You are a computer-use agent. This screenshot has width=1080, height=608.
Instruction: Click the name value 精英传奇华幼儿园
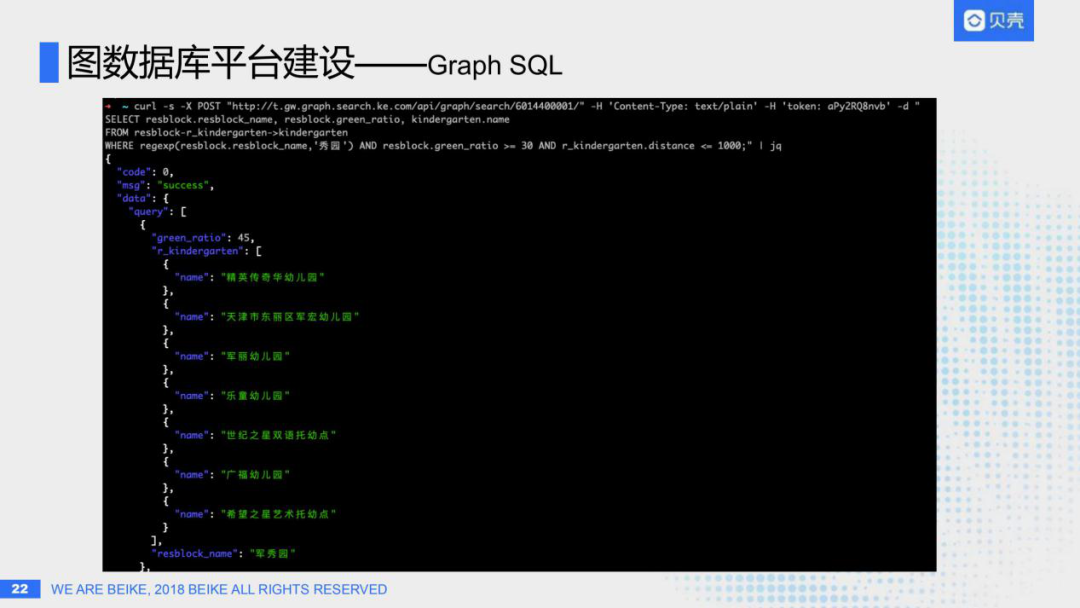272,277
